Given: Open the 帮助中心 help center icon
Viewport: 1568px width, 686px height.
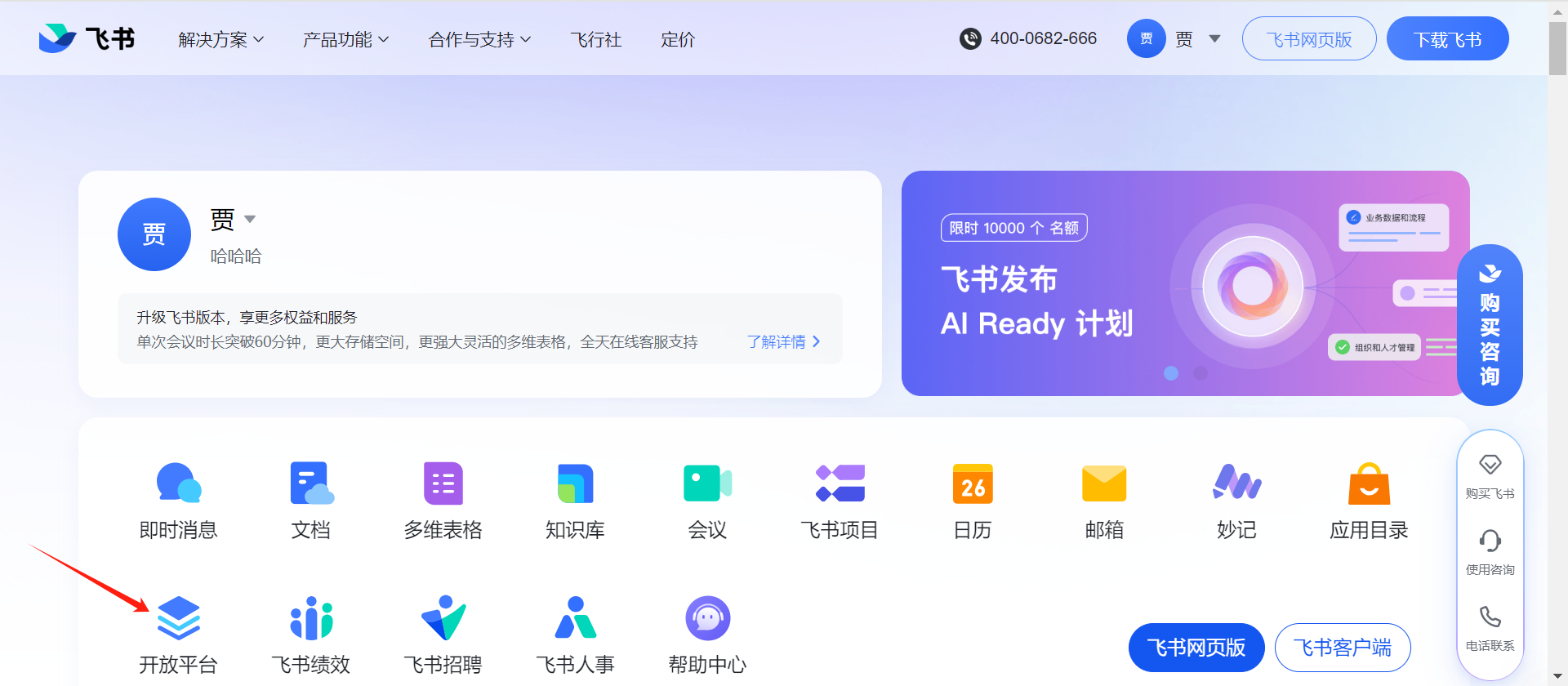Looking at the screenshot, I should [708, 618].
